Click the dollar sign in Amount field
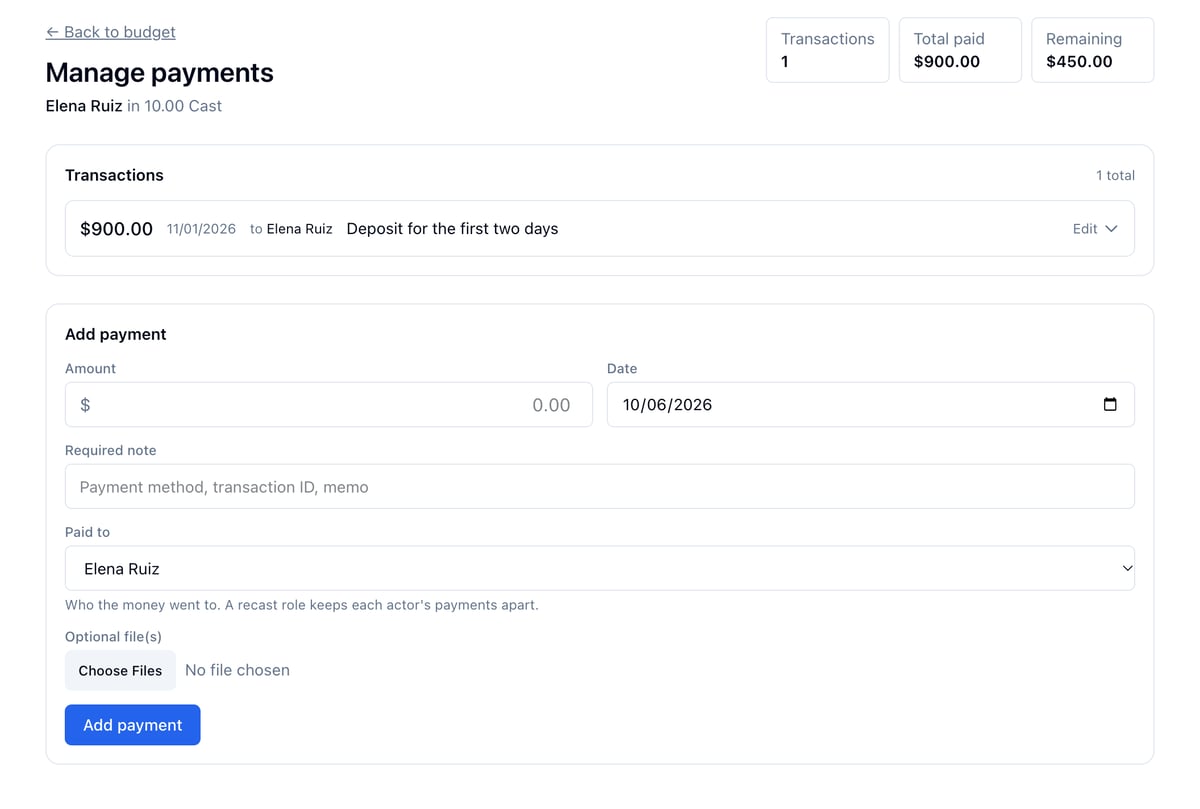Image resolution: width=1200 pixels, height=809 pixels. coord(85,405)
